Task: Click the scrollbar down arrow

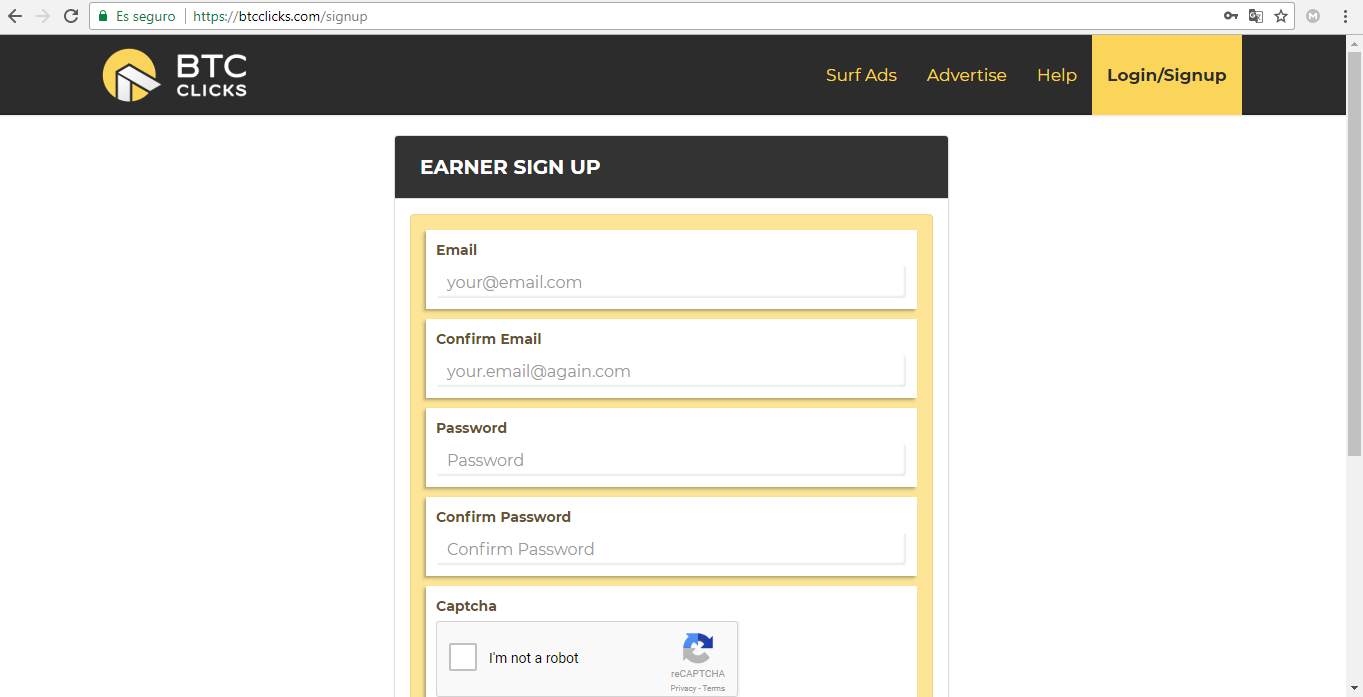Action: (x=1354, y=689)
